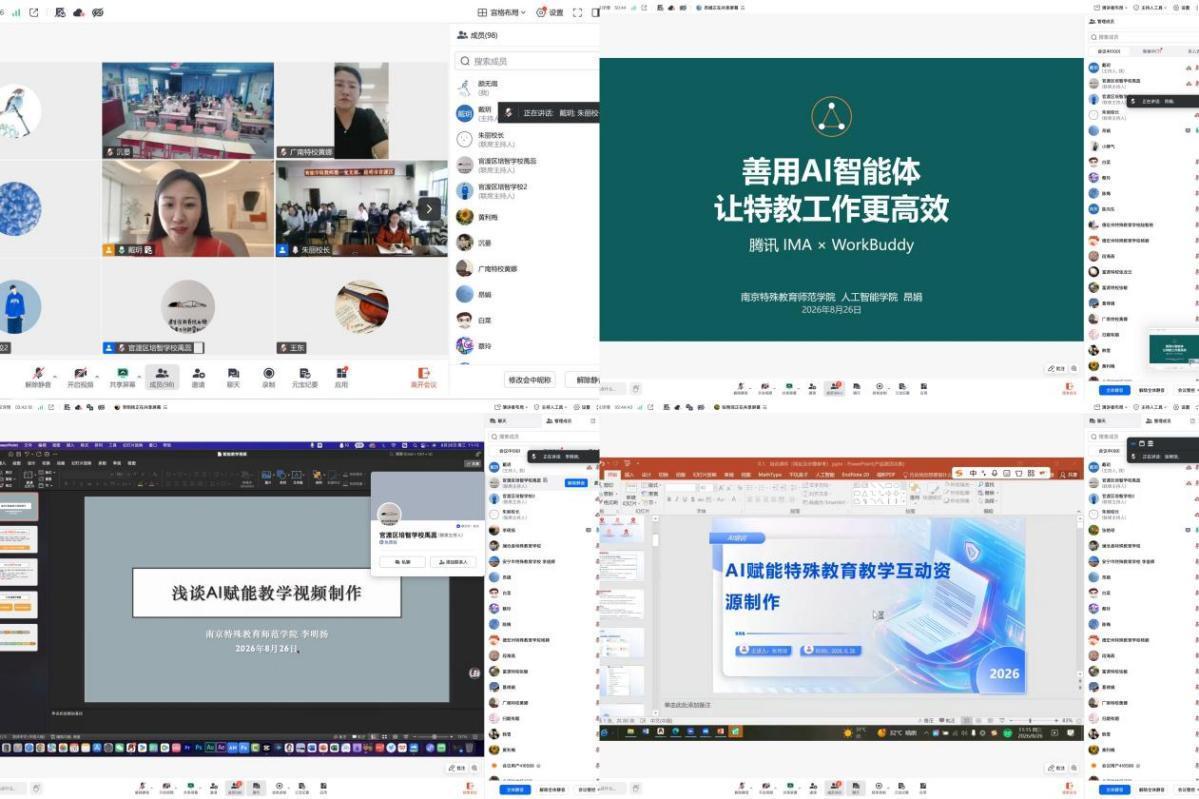
Task: Click the 设置 settings icon at the top
Action: pos(550,12)
